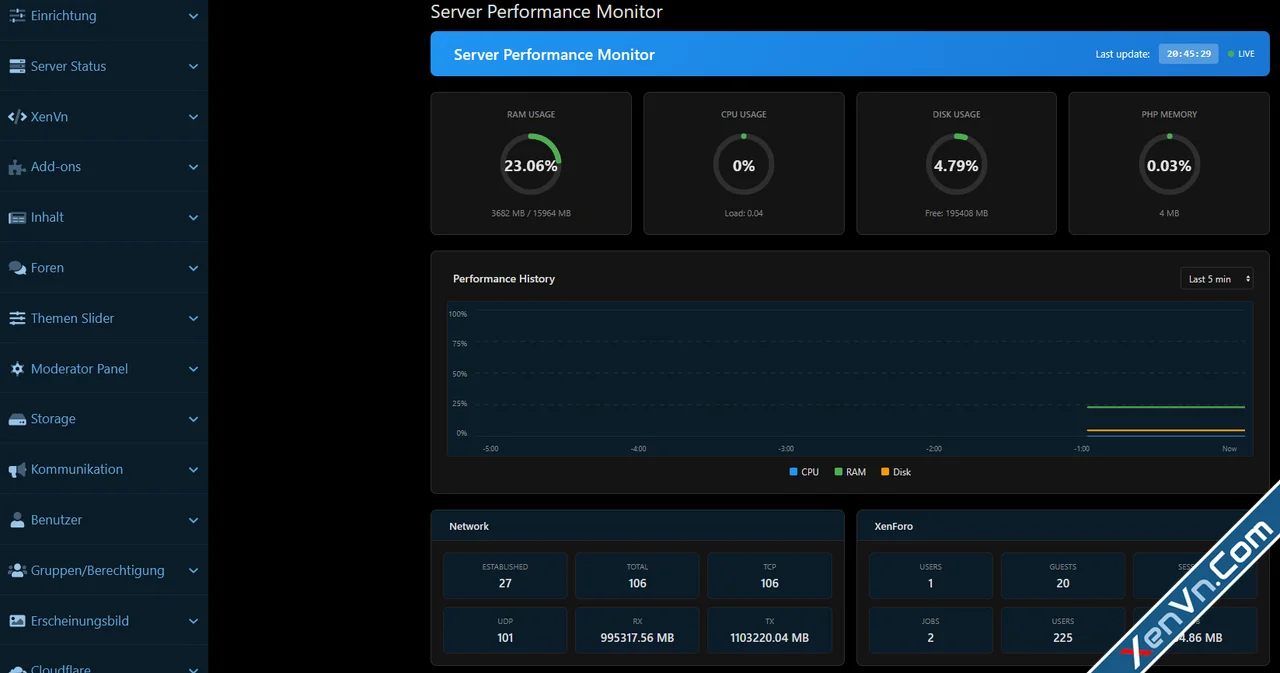Click the Storage drive icon
This screenshot has width=1280, height=673.
(x=17, y=419)
